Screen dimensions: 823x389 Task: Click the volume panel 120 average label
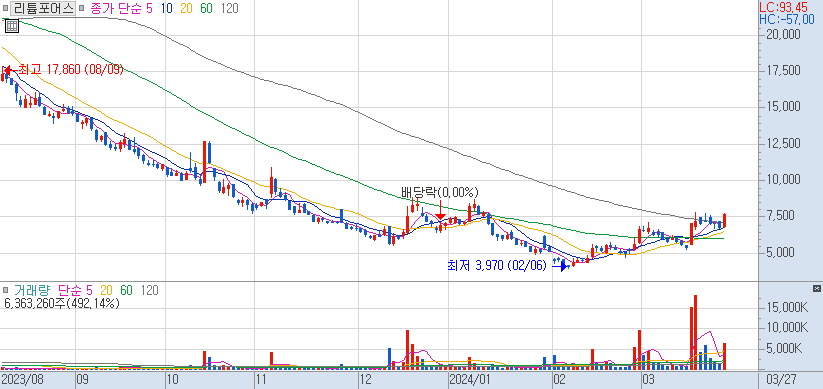[149, 290]
